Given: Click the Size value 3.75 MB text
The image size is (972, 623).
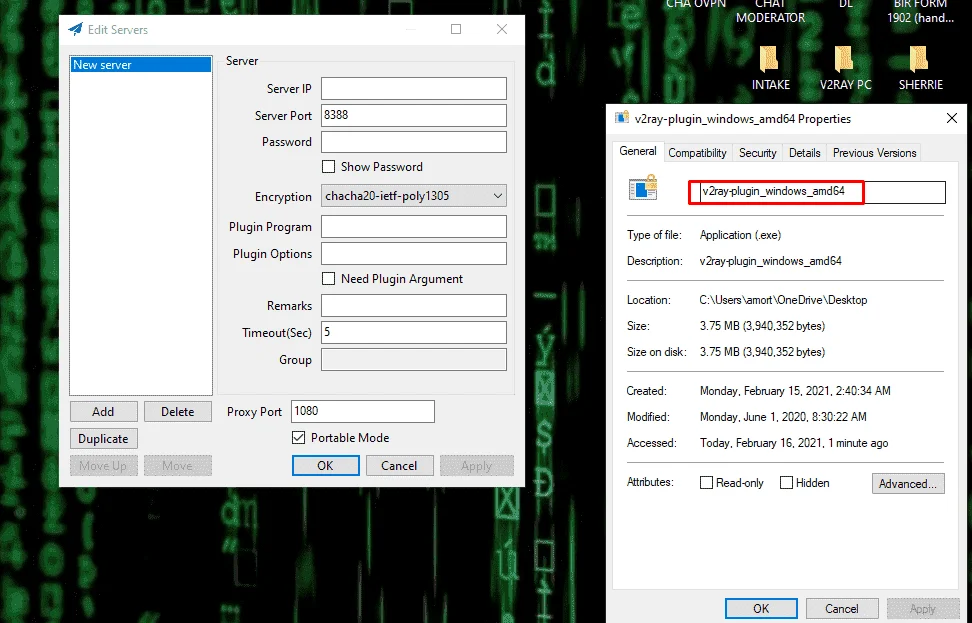Looking at the screenshot, I should [762, 326].
